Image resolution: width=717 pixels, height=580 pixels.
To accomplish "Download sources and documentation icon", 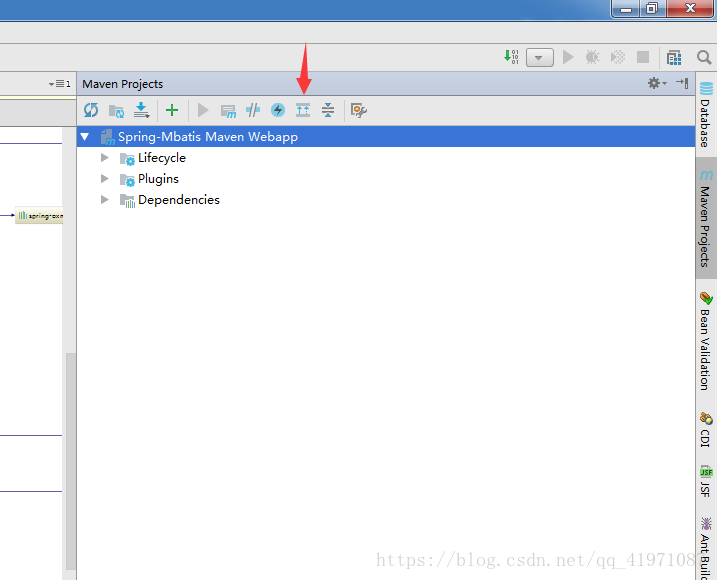I will [x=141, y=110].
